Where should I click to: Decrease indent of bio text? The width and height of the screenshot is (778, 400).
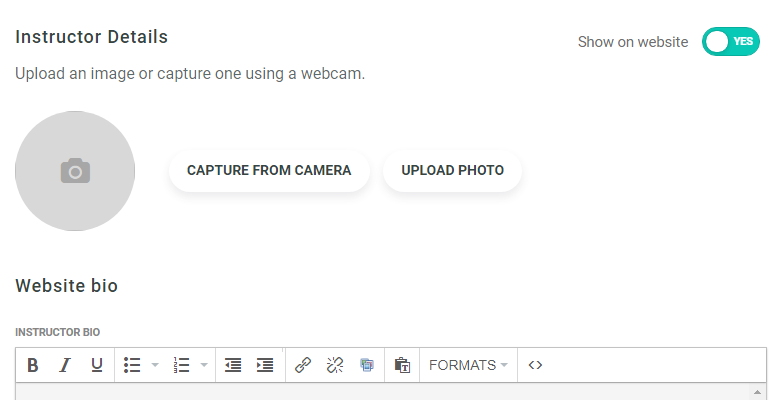coord(233,365)
